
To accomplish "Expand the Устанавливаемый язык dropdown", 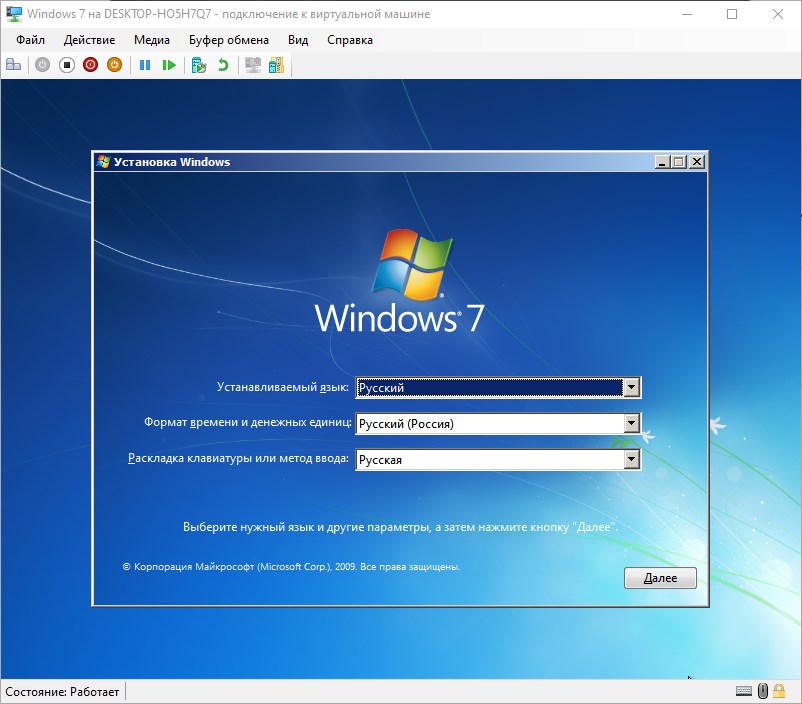I will pos(630,387).
